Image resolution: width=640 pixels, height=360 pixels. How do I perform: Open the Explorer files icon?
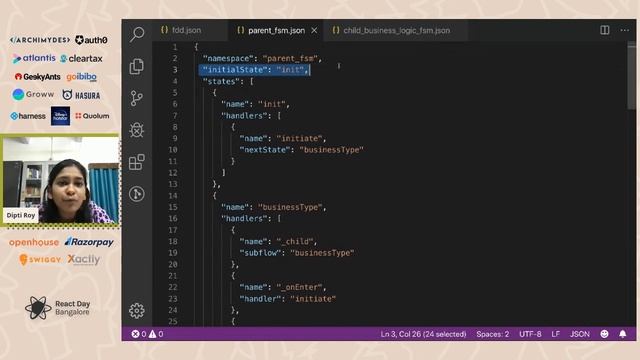[137, 66]
